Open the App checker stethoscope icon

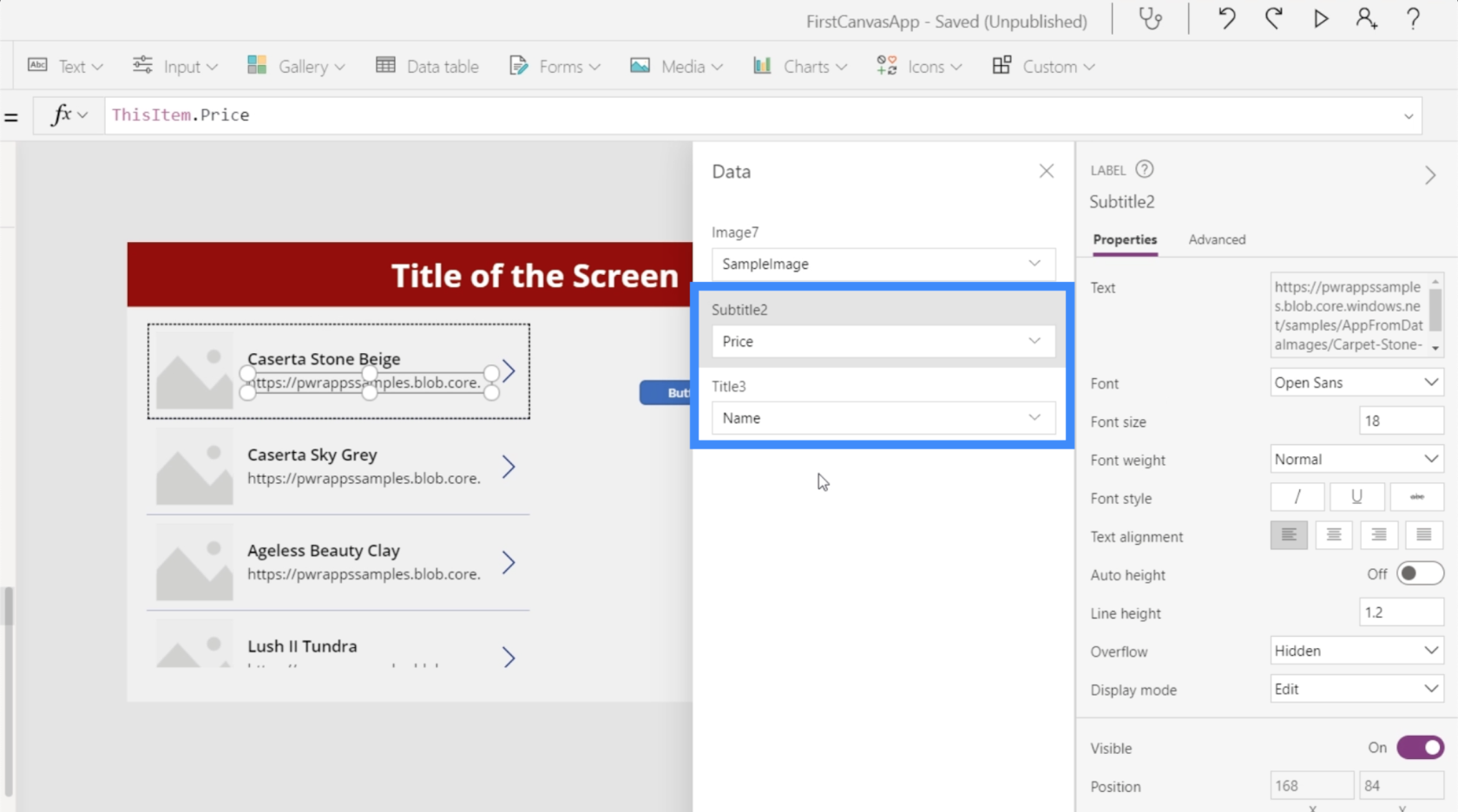[x=1150, y=18]
